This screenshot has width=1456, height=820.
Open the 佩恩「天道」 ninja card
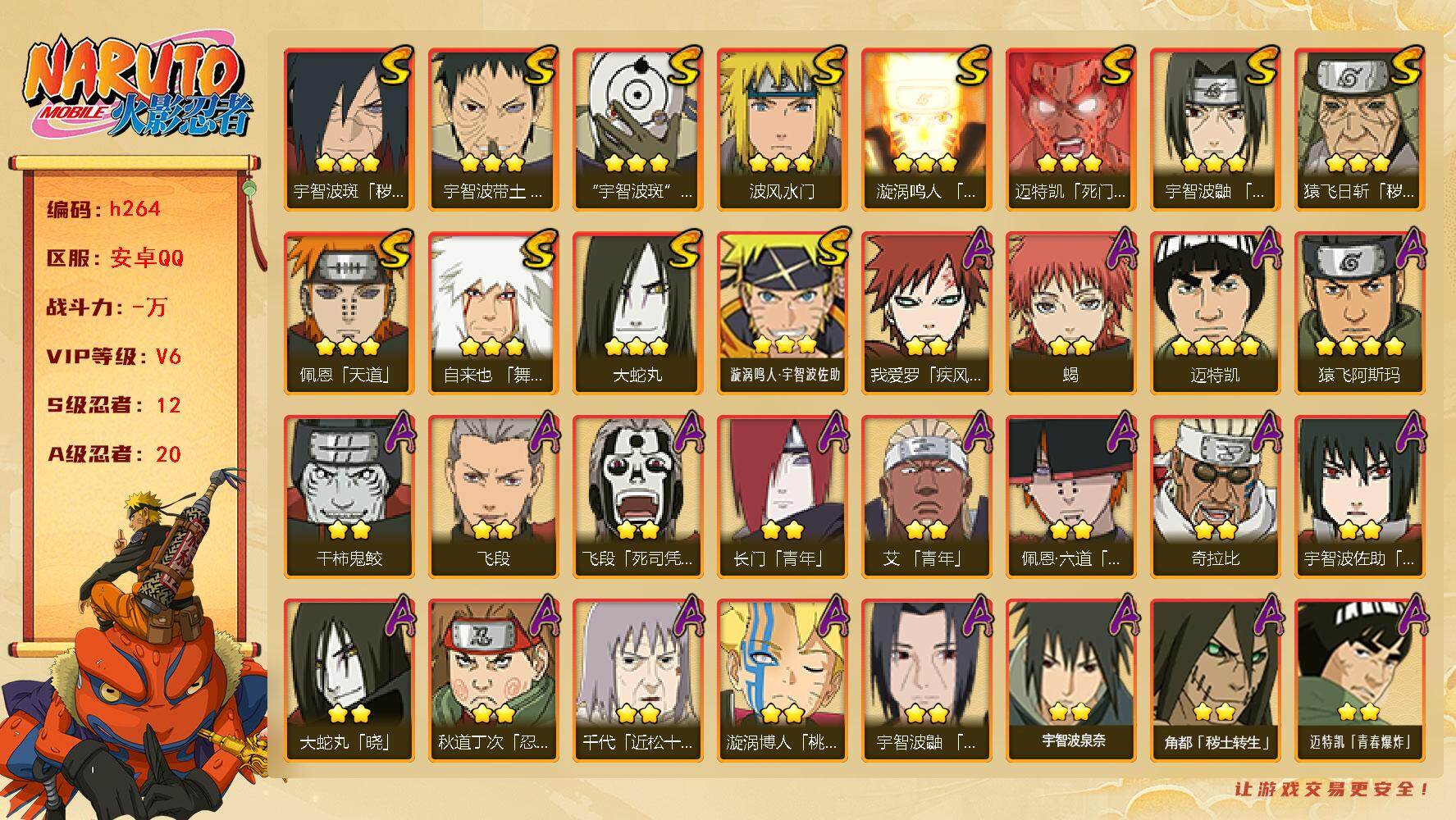(x=349, y=312)
